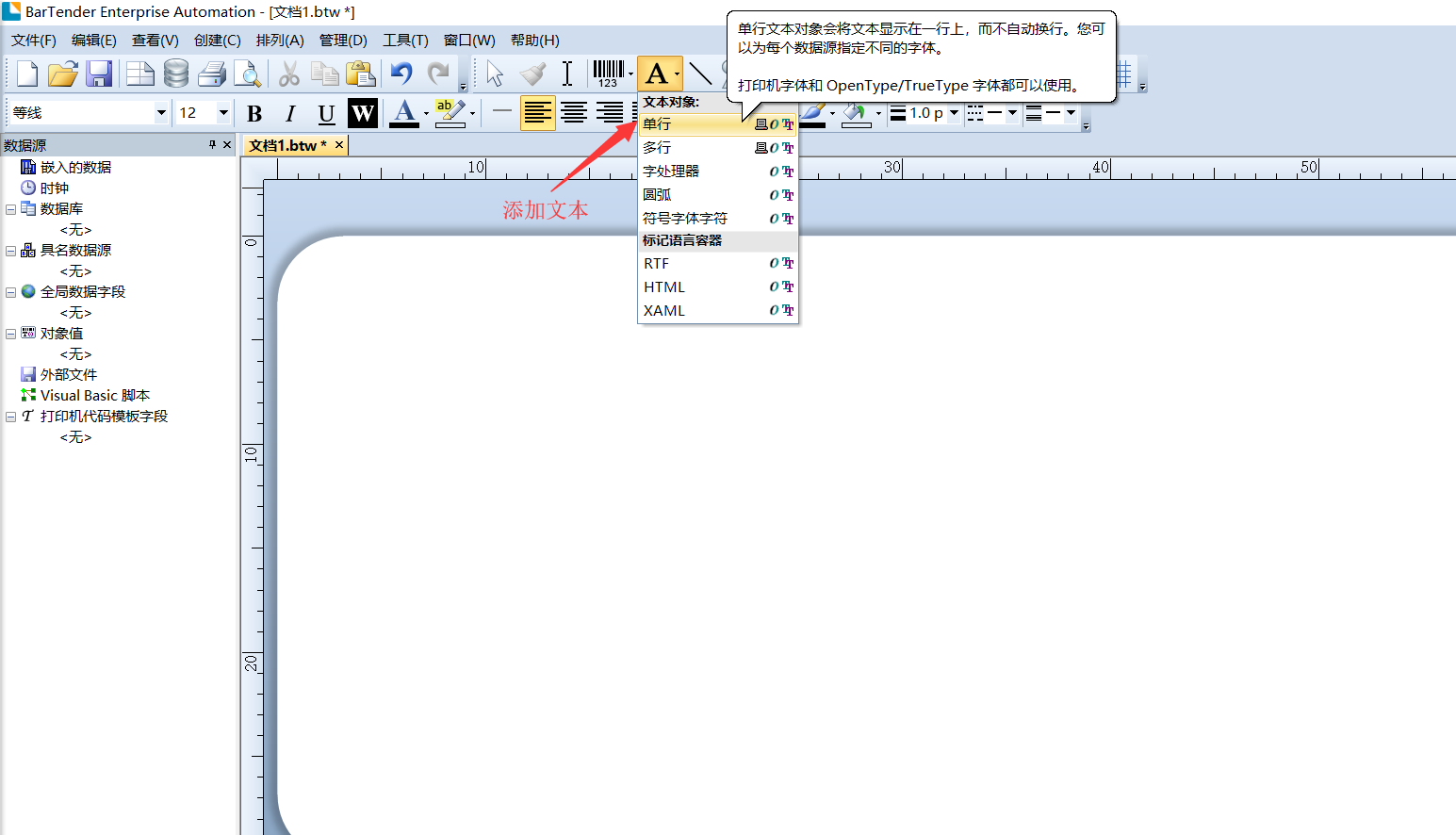Collapse the 数据库 tree node

11,209
